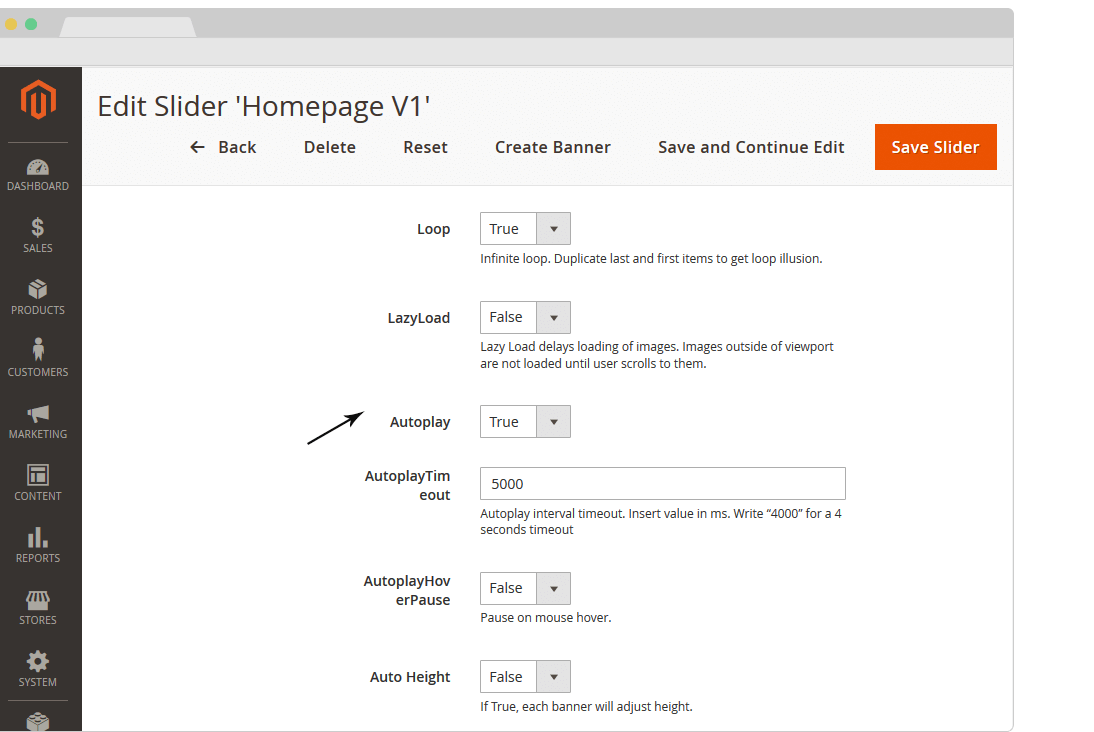Screen dimensions: 1094x732
Task: Open the Dashboard sidebar icon
Action: tap(38, 168)
